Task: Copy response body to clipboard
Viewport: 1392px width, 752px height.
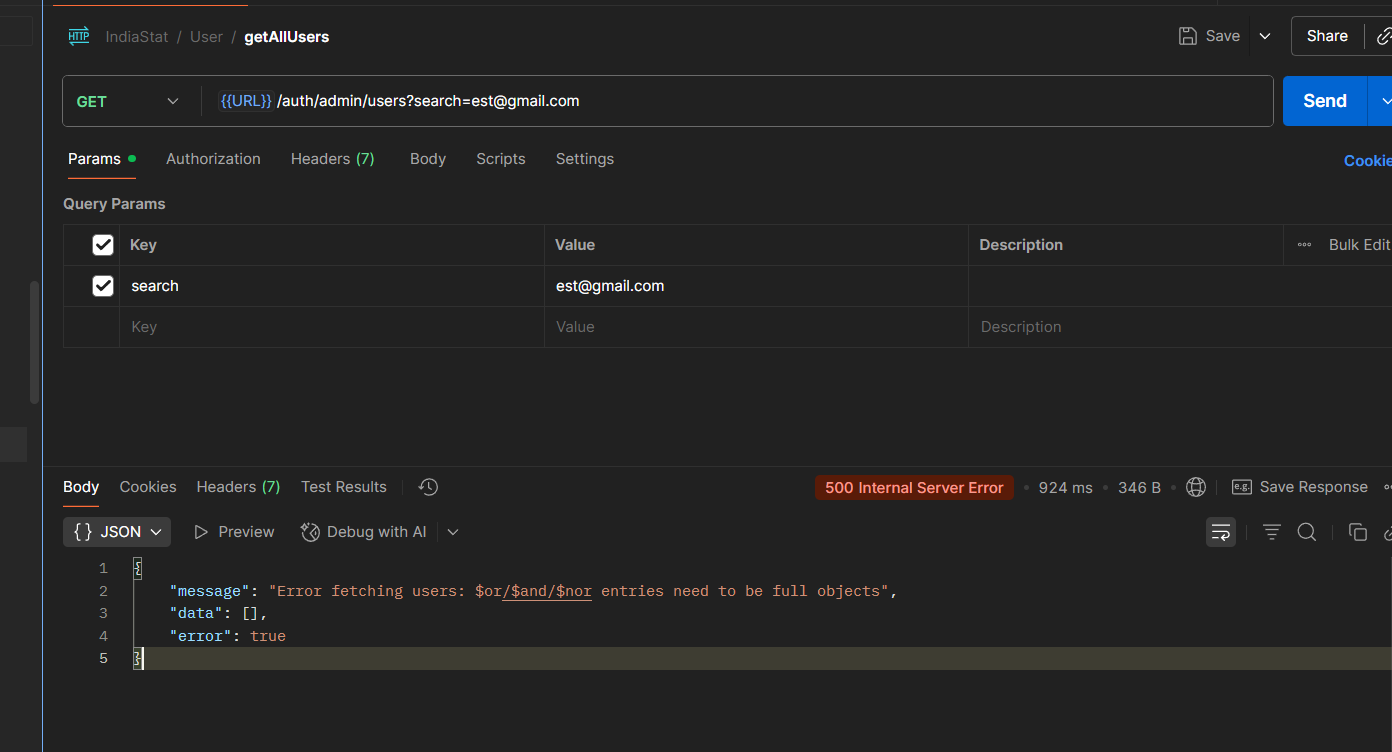Action: [1357, 532]
